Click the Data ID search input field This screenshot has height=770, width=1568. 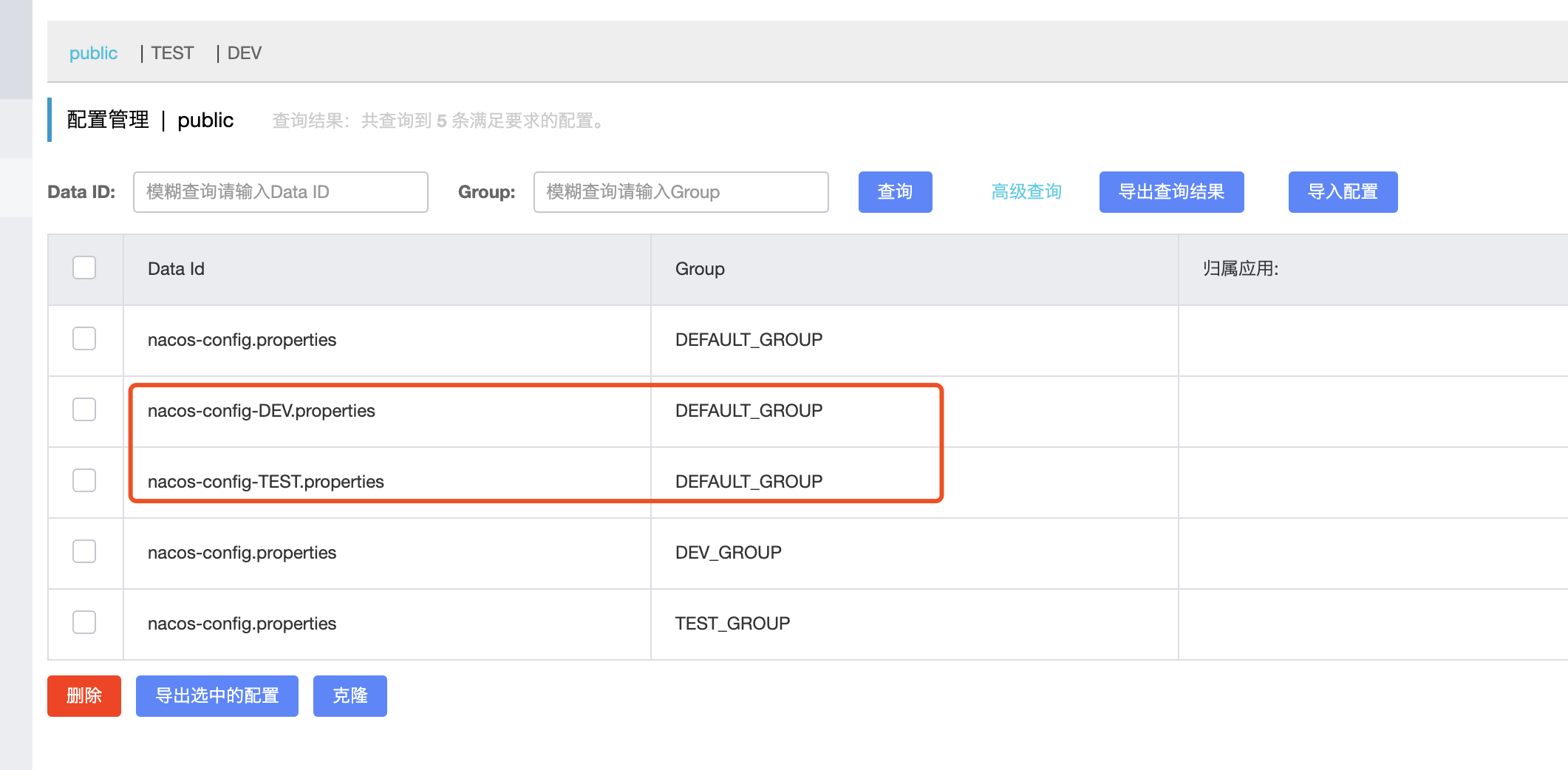pyautogui.click(x=280, y=192)
